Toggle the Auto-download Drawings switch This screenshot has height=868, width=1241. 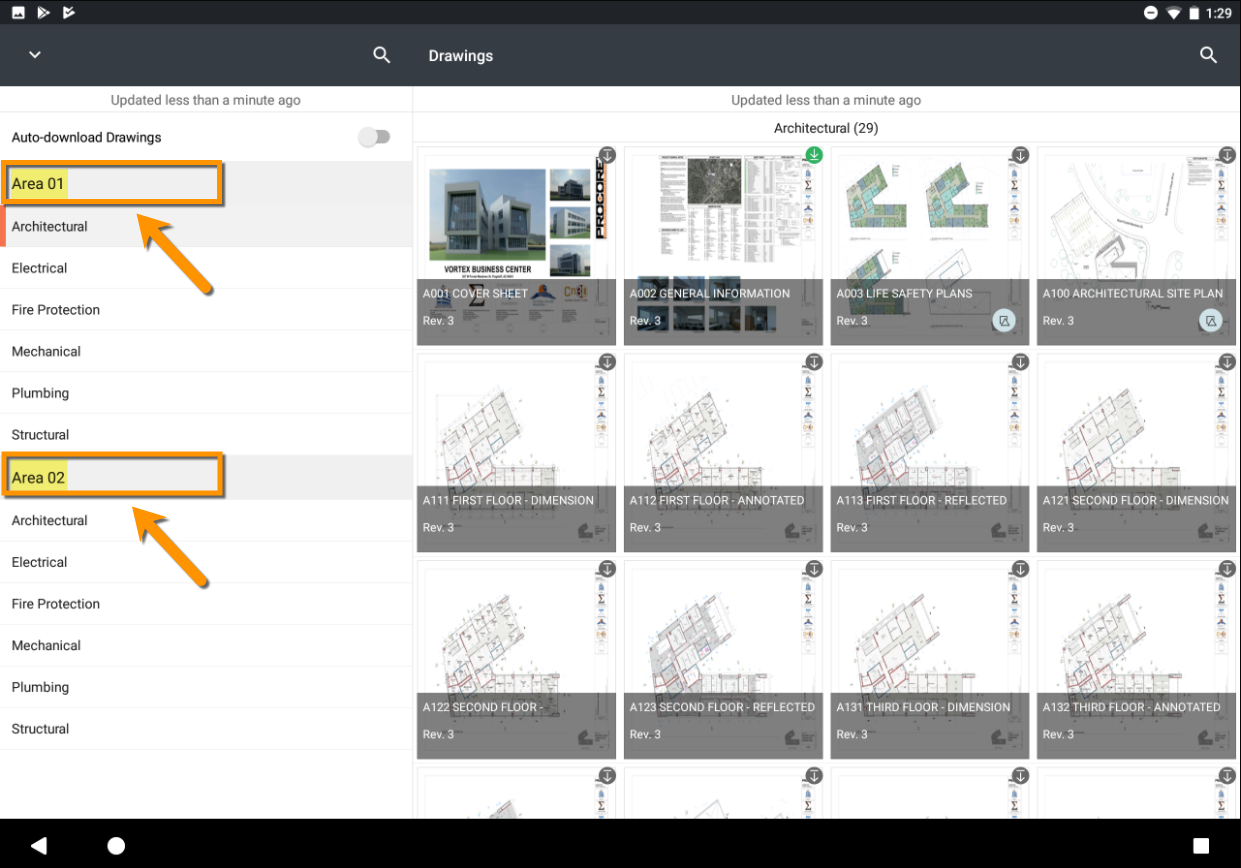coord(375,137)
